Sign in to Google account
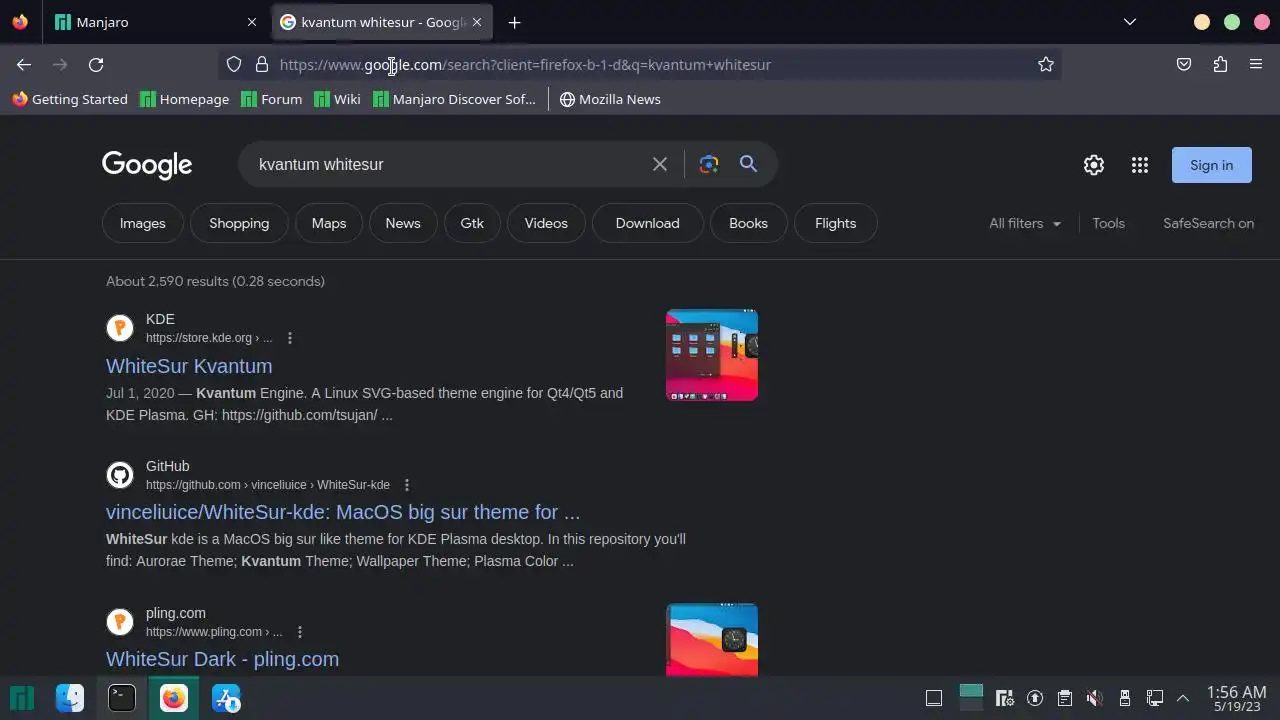Screen dimensions: 1280x720 coord(1211,165)
